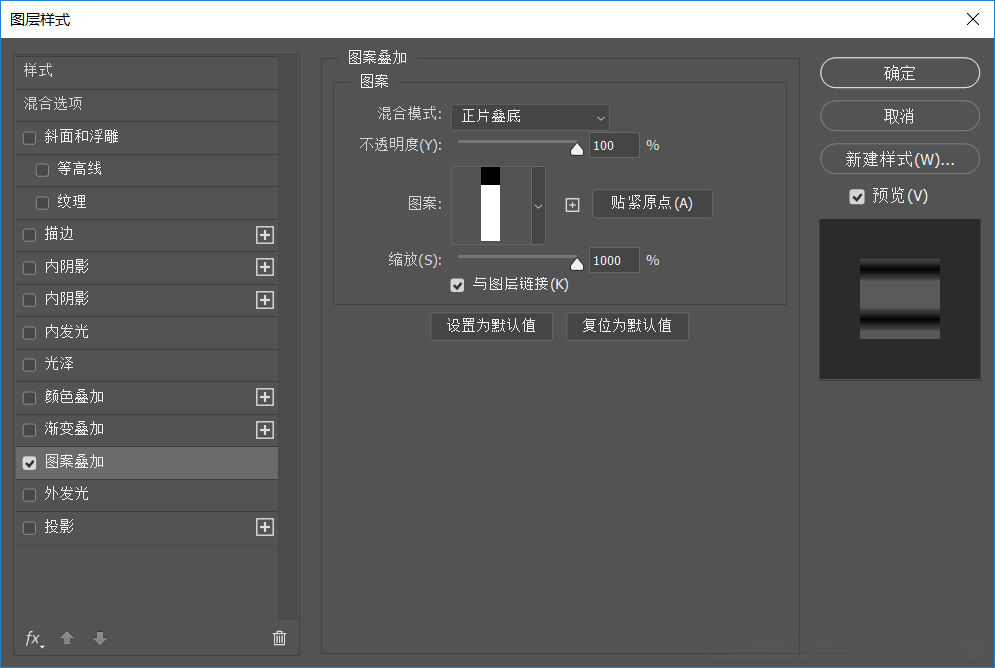Open the 混合模式 blend mode dropdown

pos(530,117)
